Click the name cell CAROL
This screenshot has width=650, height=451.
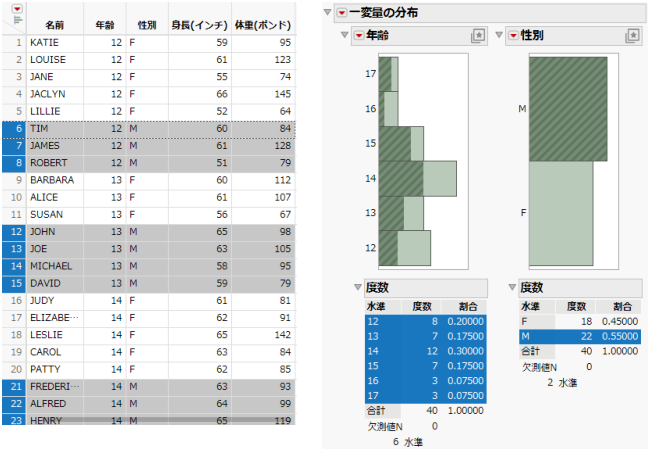55,352
